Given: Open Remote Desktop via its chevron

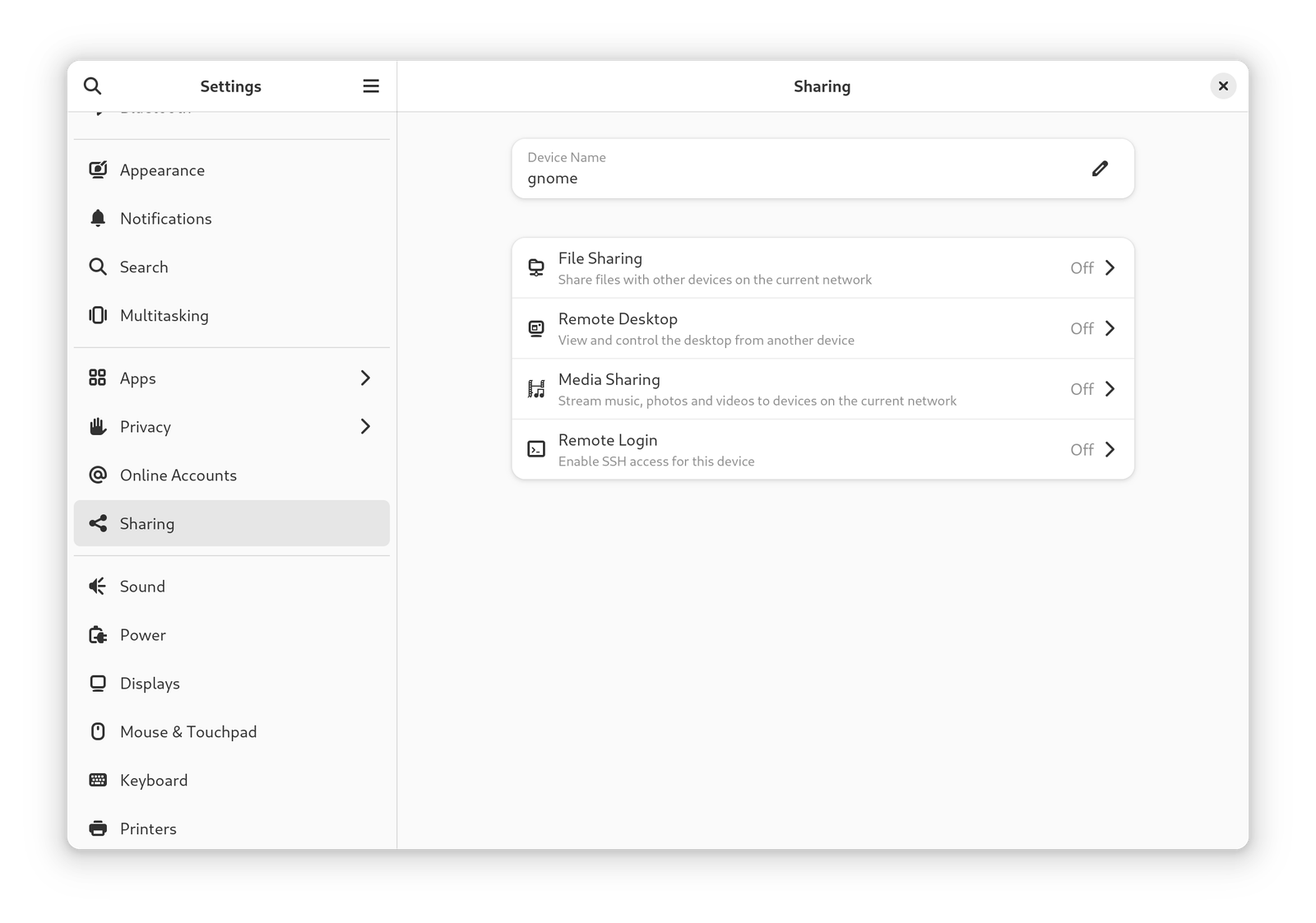Looking at the screenshot, I should tap(1110, 328).
